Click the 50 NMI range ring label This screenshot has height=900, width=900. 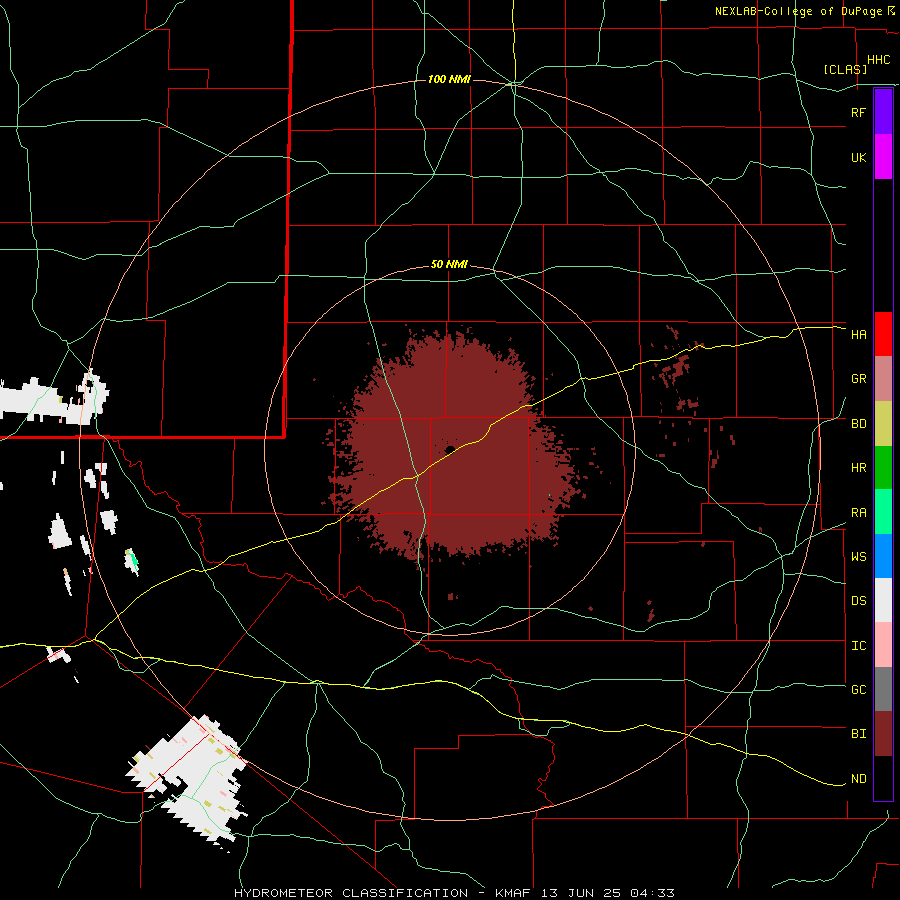coord(449,264)
